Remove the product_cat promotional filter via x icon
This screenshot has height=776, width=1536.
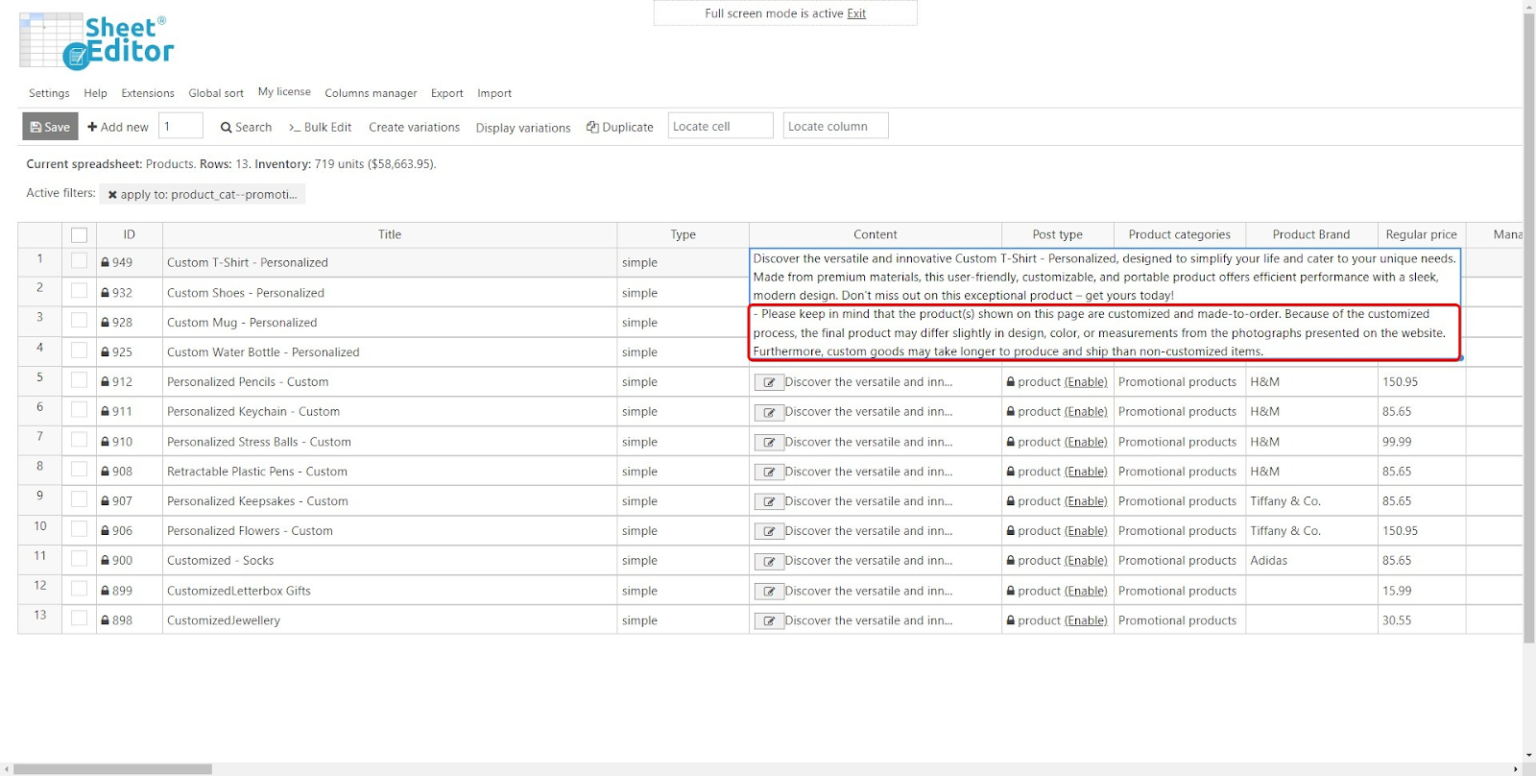pyautogui.click(x=111, y=193)
